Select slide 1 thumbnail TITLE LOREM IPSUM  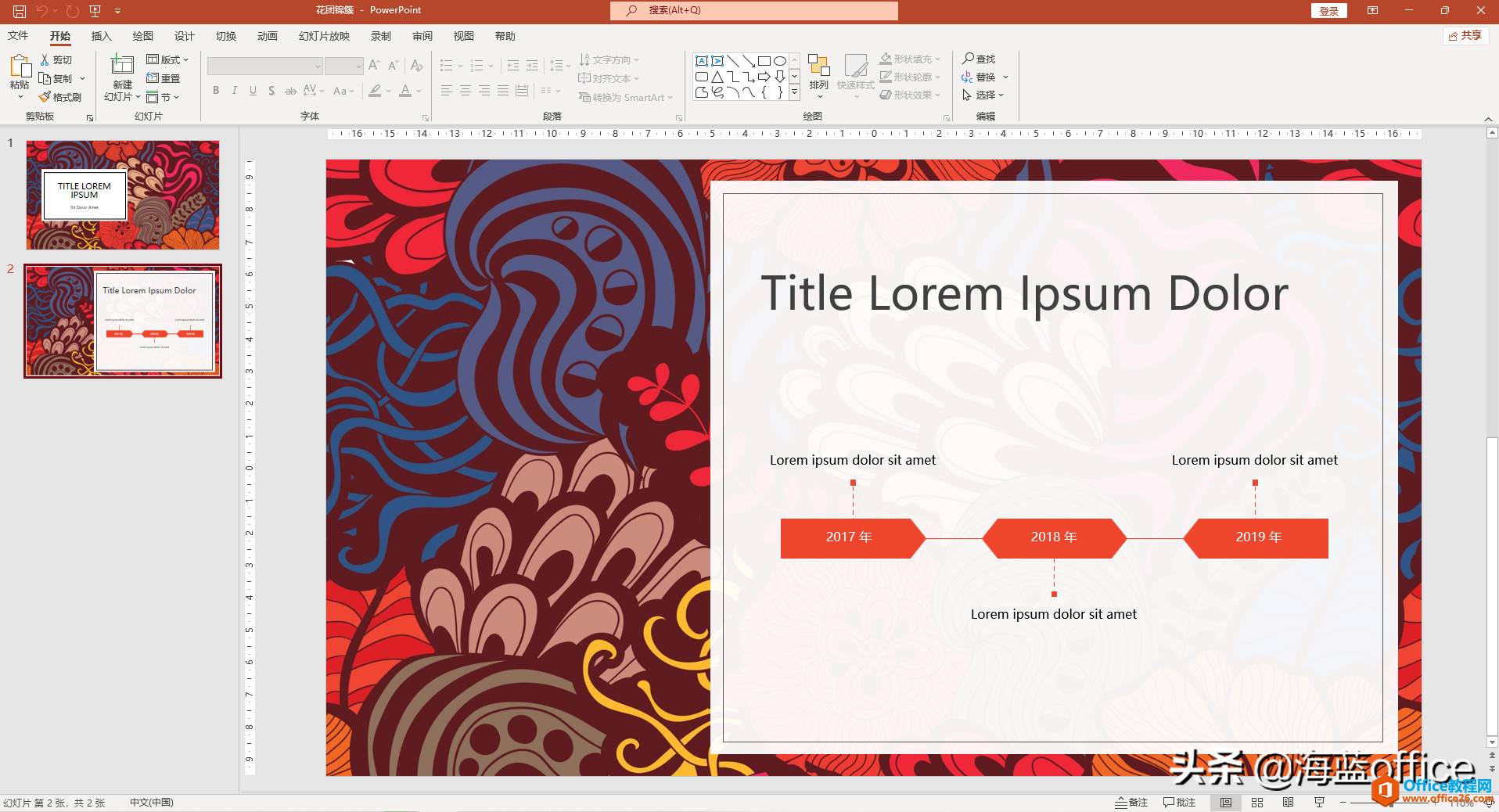[123, 196]
